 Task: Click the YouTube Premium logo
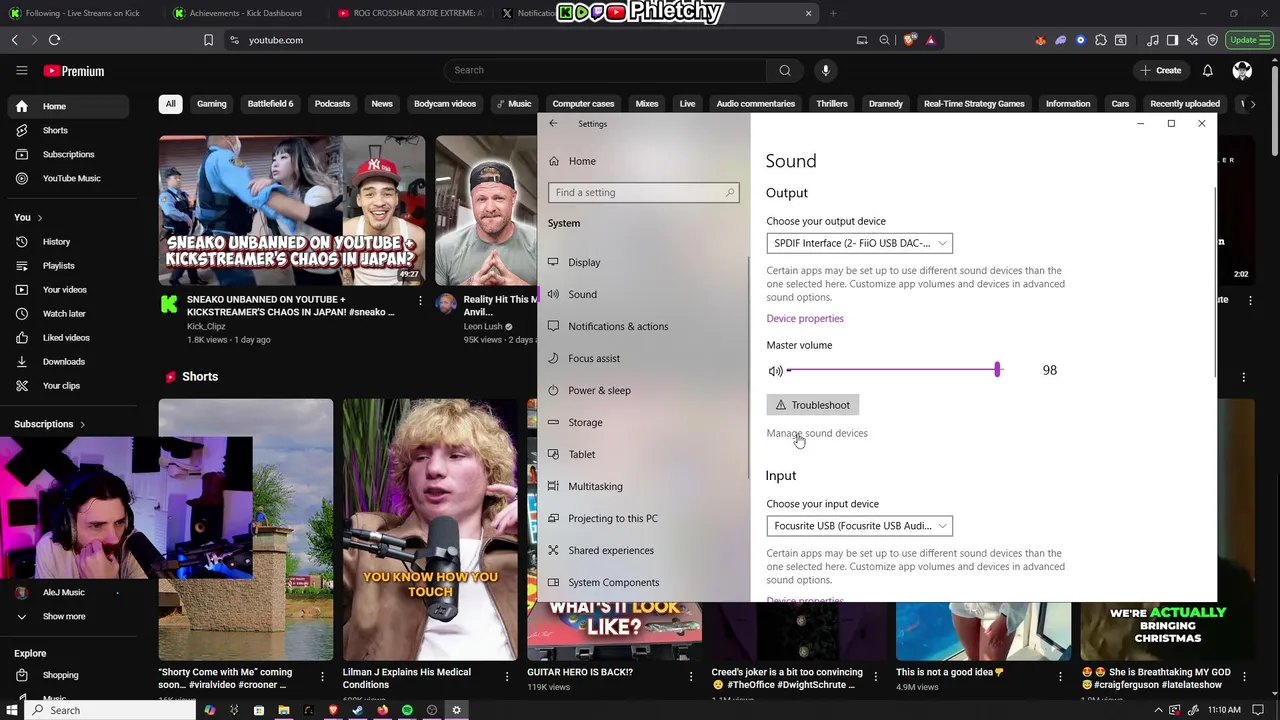coord(74,71)
